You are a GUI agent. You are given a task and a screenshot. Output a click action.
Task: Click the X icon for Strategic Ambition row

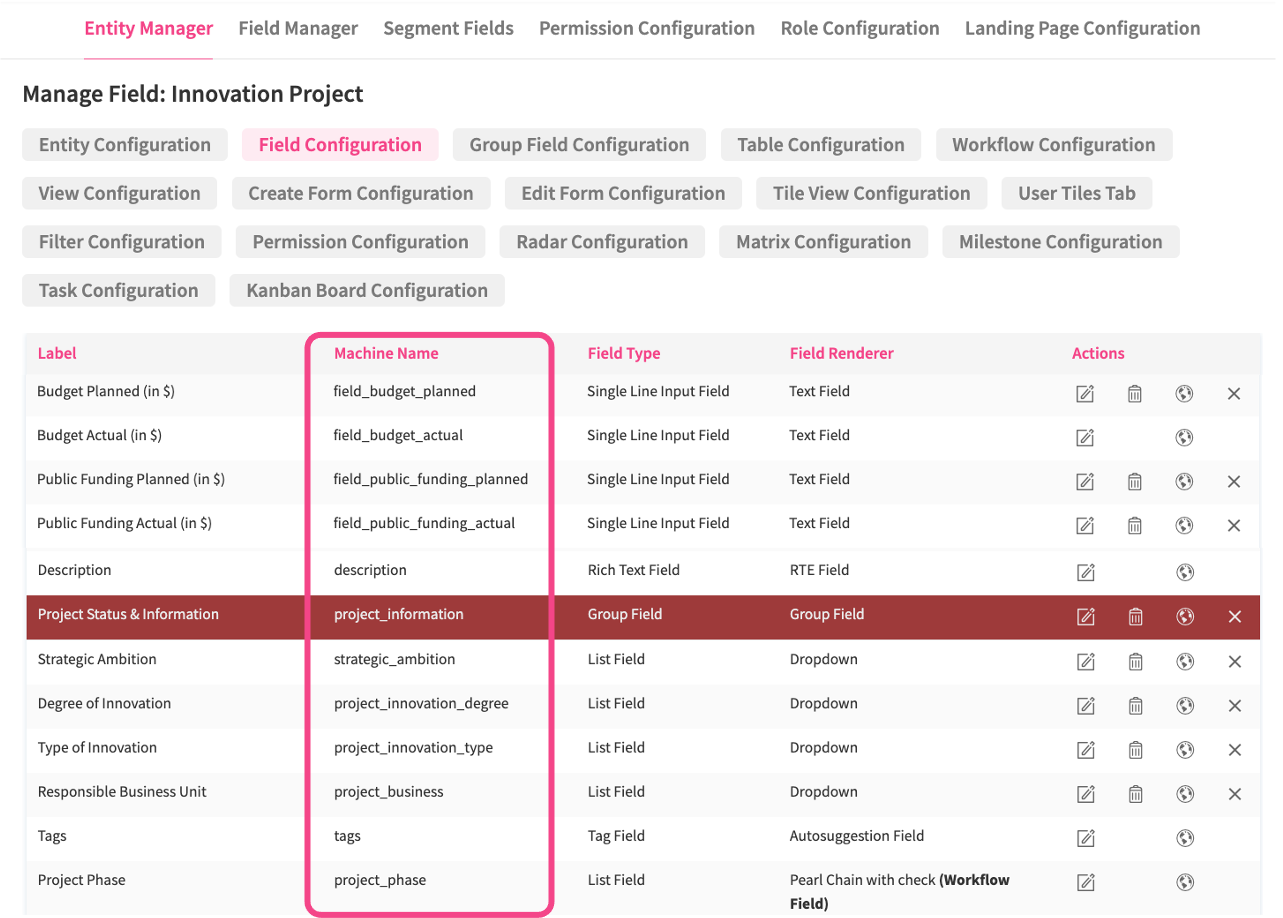coord(1234,661)
